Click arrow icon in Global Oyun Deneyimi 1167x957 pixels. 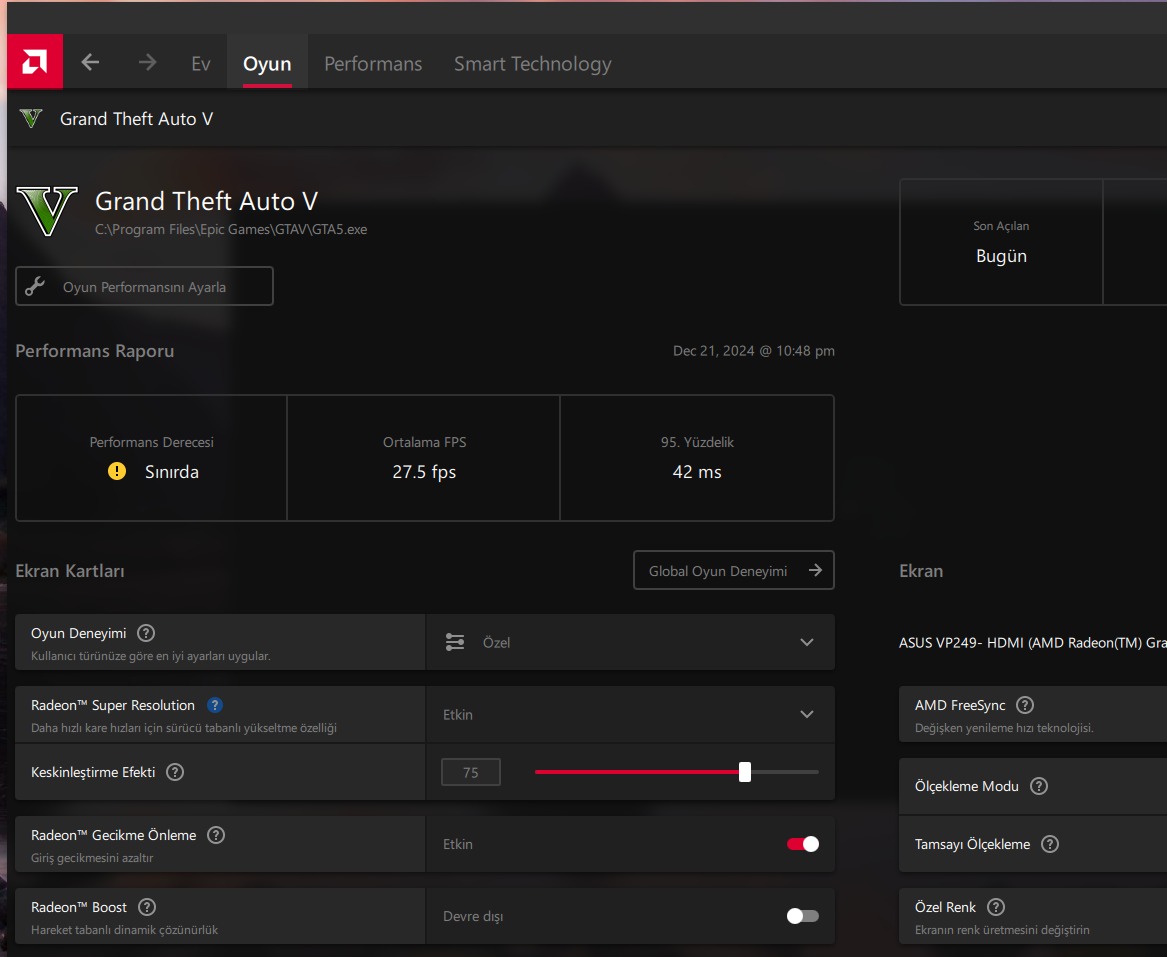[816, 570]
